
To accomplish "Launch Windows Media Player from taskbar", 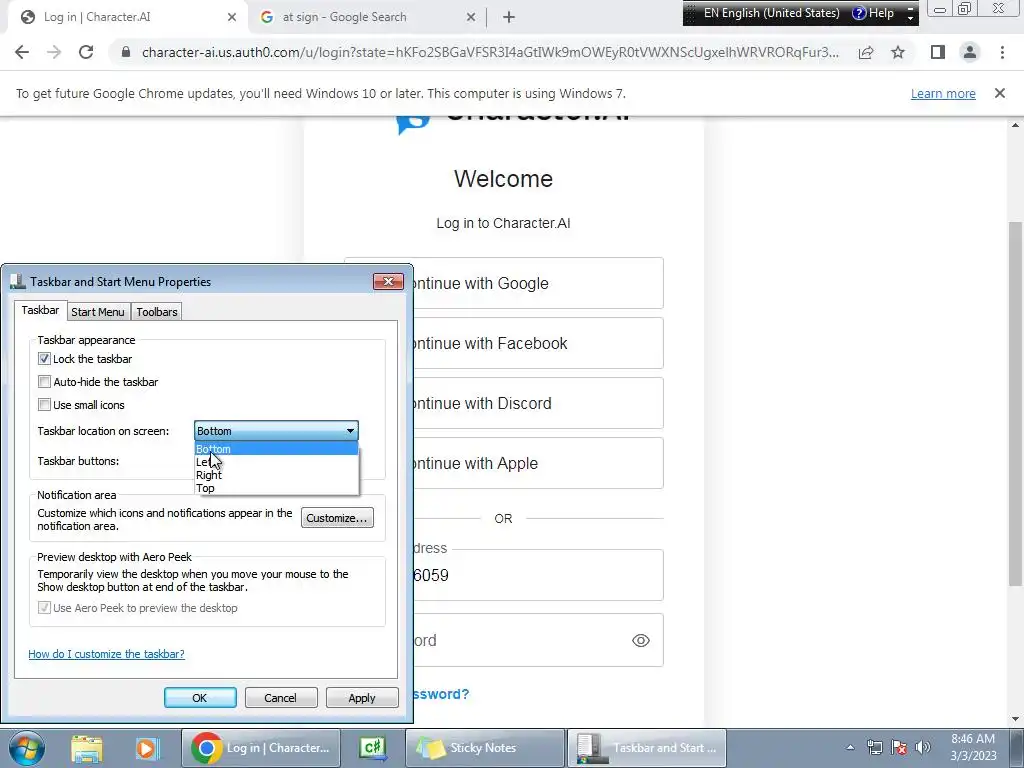I will pos(147,748).
